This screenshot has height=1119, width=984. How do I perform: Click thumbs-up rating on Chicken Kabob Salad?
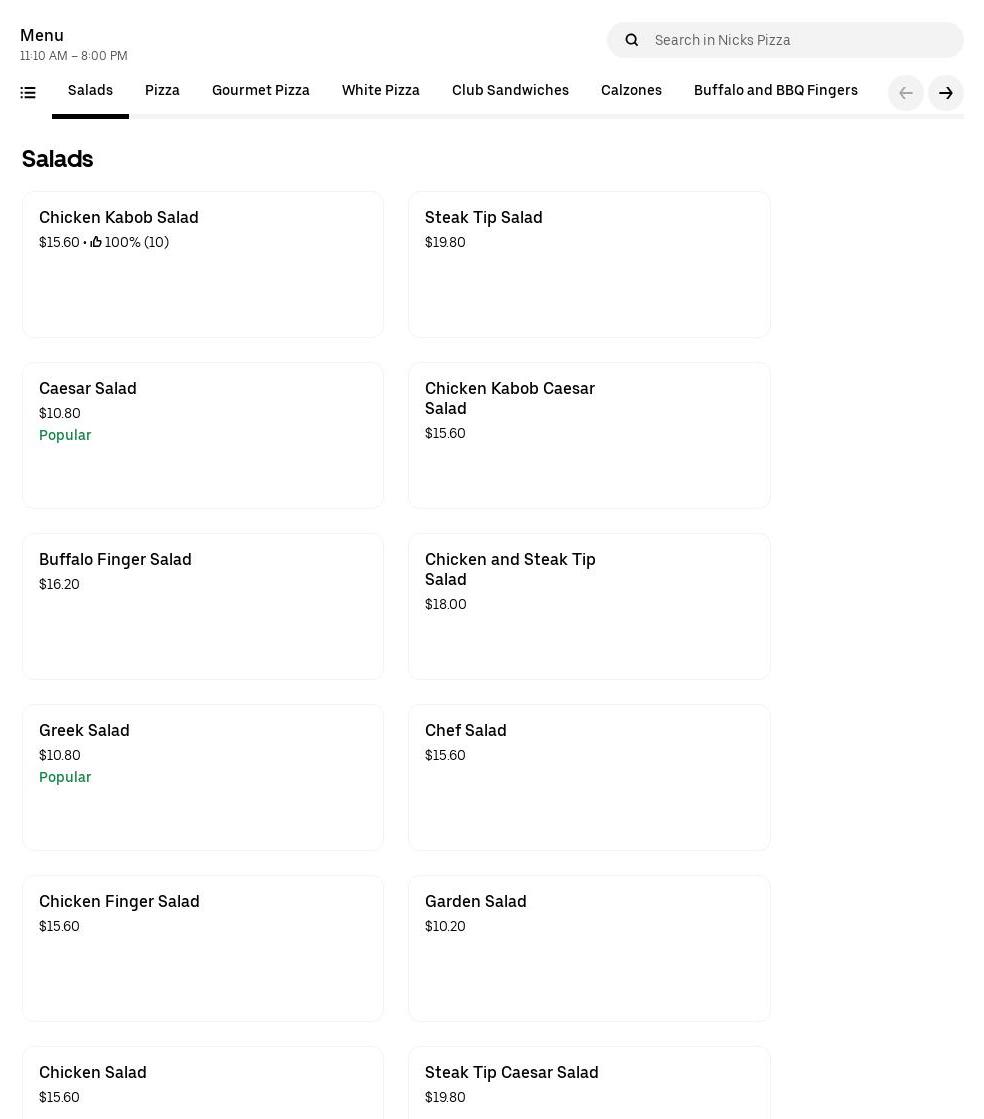coord(96,243)
